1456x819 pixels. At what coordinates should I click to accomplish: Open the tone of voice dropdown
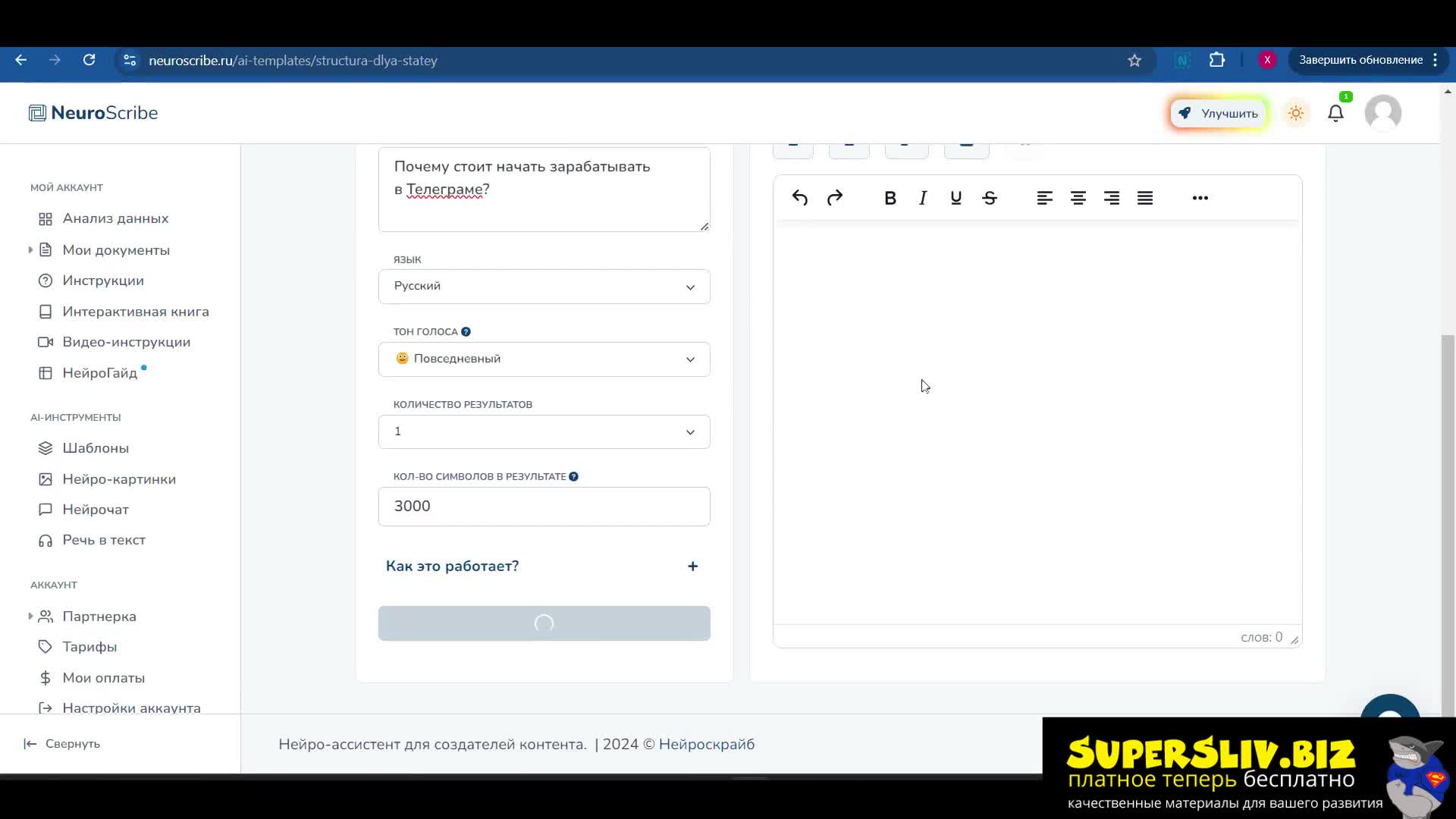pyautogui.click(x=544, y=359)
